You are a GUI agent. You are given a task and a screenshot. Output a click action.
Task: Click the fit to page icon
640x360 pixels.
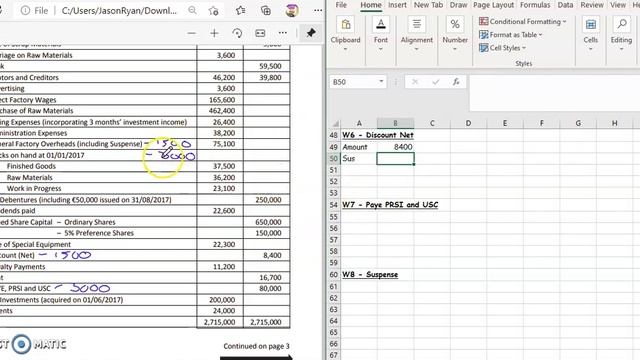(260, 33)
